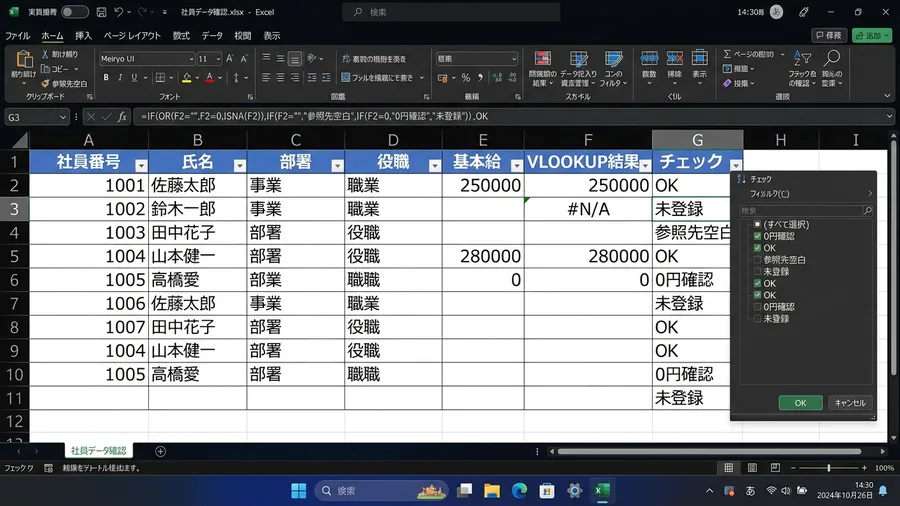The width and height of the screenshot is (900, 506).
Task: Switch to Page Layout view in status bar
Action: [752, 468]
